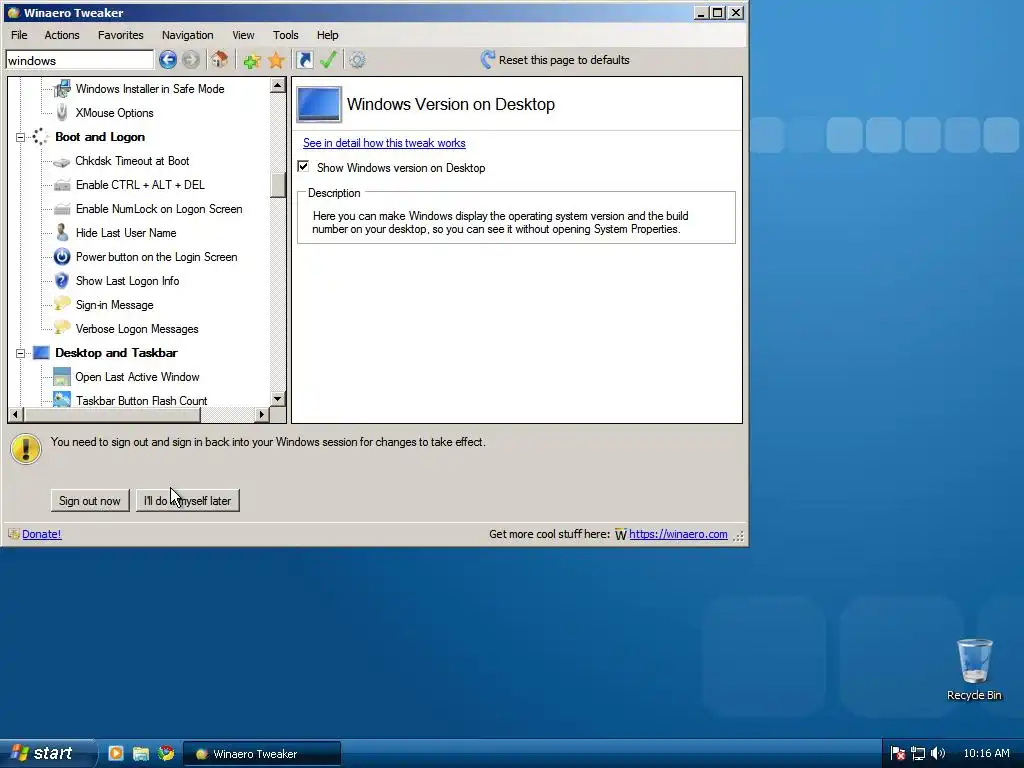Click the tree scrollbar down arrow
Viewport: 1024px width, 768px height.
pyautogui.click(x=278, y=398)
